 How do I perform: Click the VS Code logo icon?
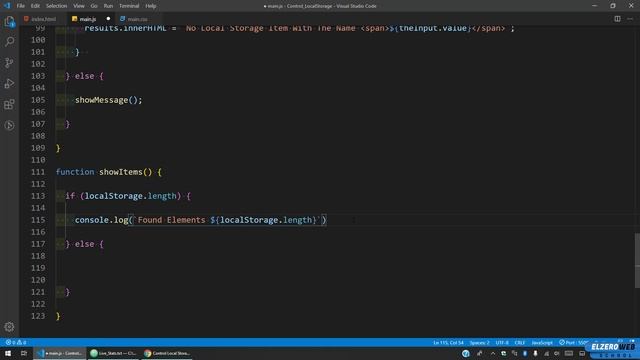click(x=7, y=6)
